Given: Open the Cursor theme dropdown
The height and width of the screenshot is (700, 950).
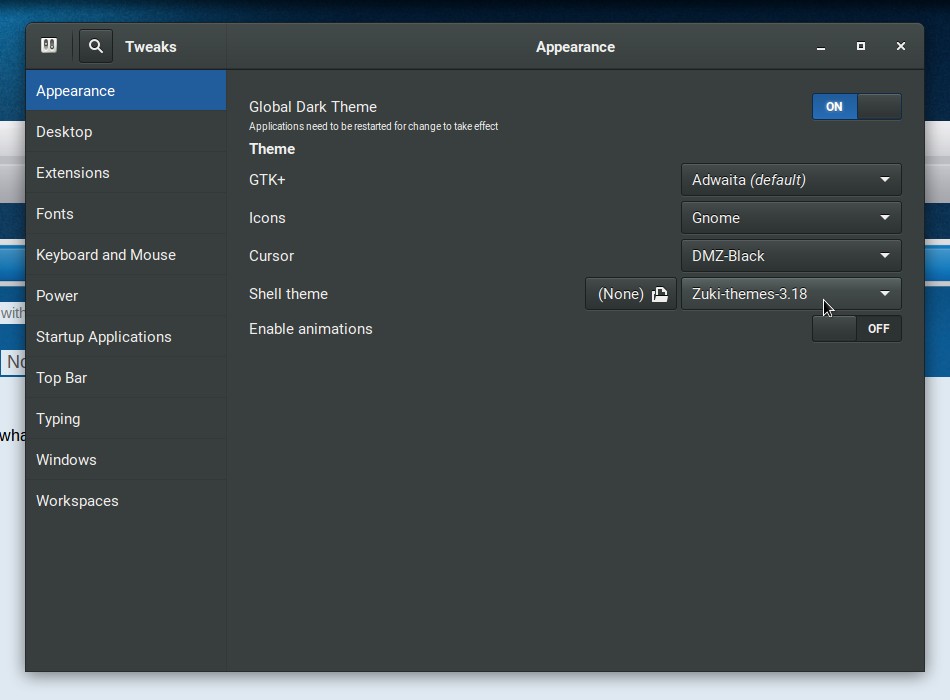Looking at the screenshot, I should [x=790, y=256].
